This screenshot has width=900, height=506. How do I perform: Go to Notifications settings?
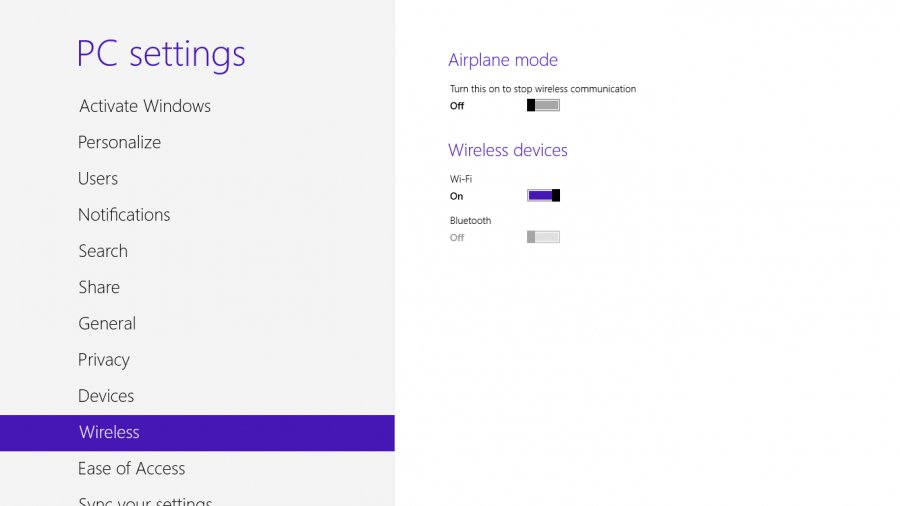tap(124, 215)
